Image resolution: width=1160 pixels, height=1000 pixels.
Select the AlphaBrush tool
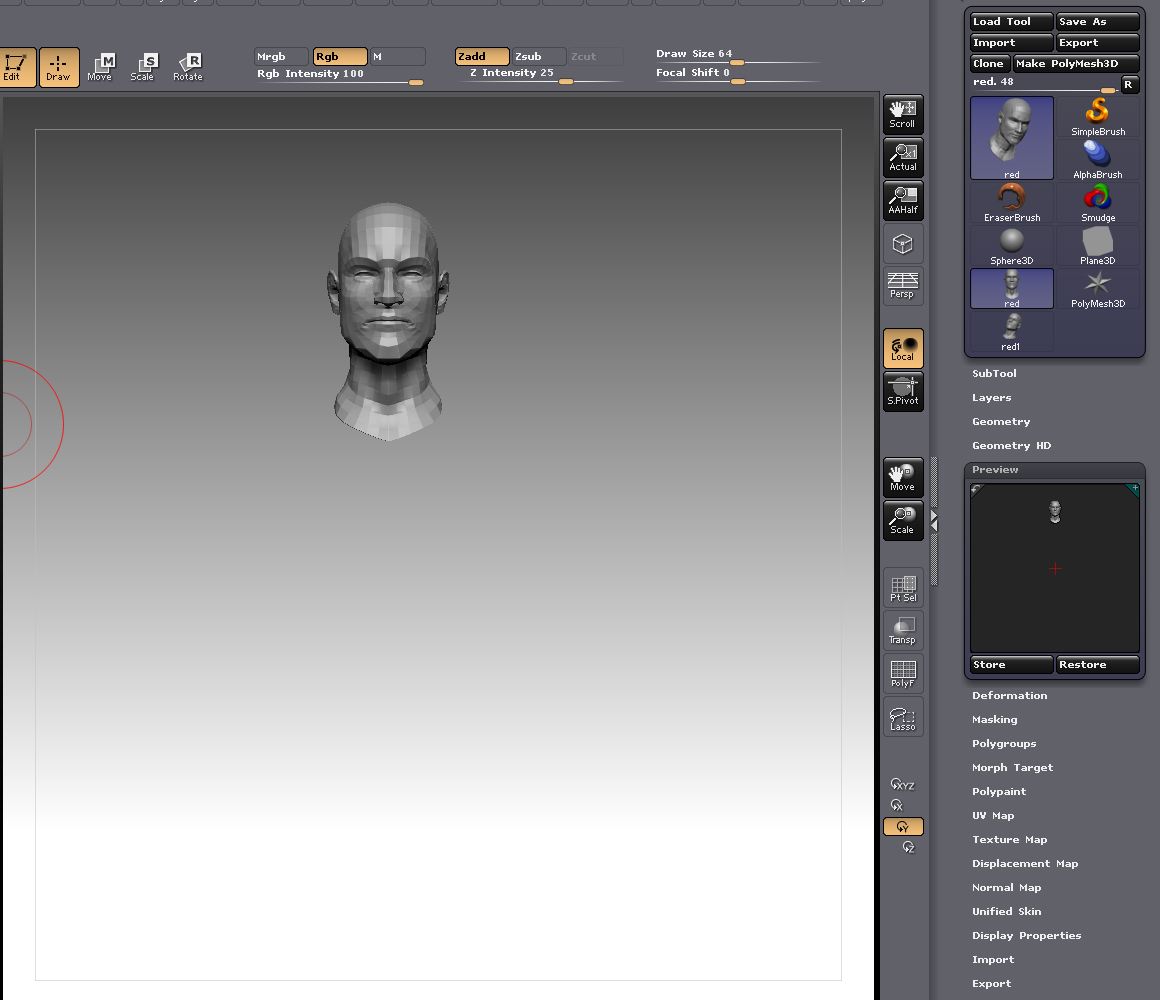pyautogui.click(x=1097, y=158)
